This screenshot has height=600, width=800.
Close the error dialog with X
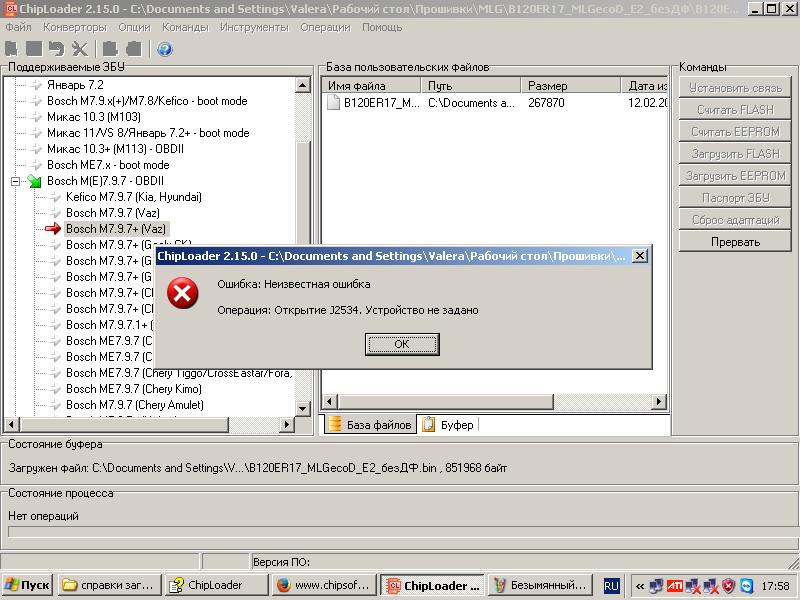(x=640, y=256)
